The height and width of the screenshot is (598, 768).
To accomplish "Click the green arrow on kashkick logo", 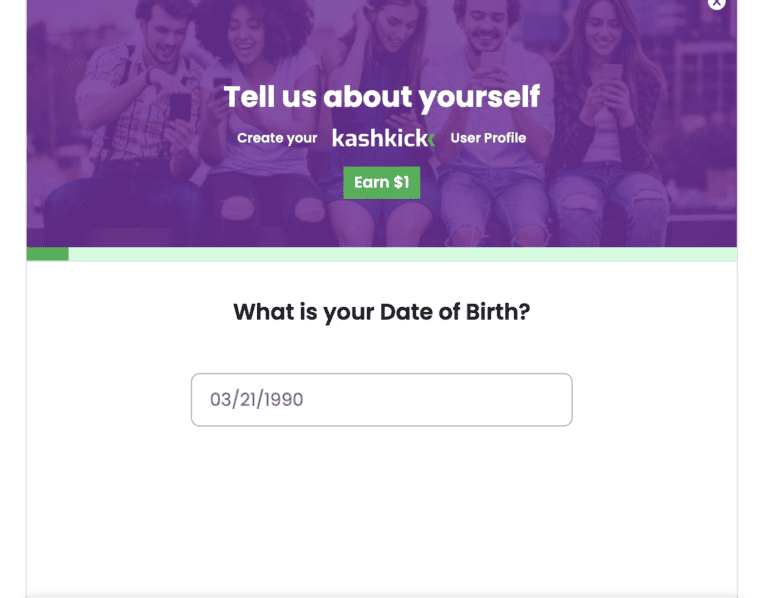I will pyautogui.click(x=431, y=141).
